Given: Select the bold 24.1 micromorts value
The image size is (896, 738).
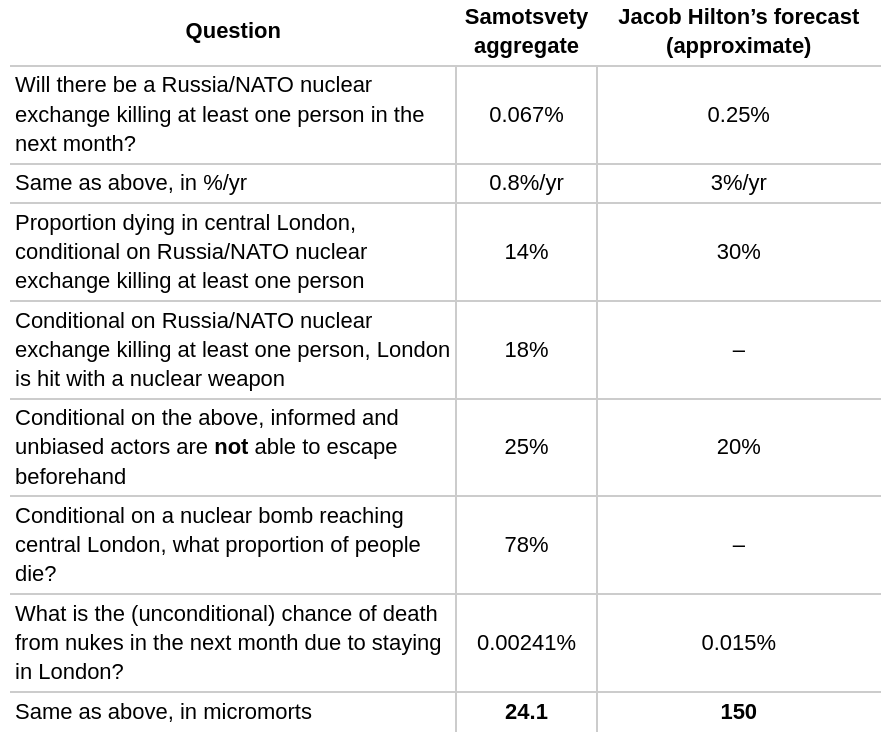Looking at the screenshot, I should (x=526, y=712).
